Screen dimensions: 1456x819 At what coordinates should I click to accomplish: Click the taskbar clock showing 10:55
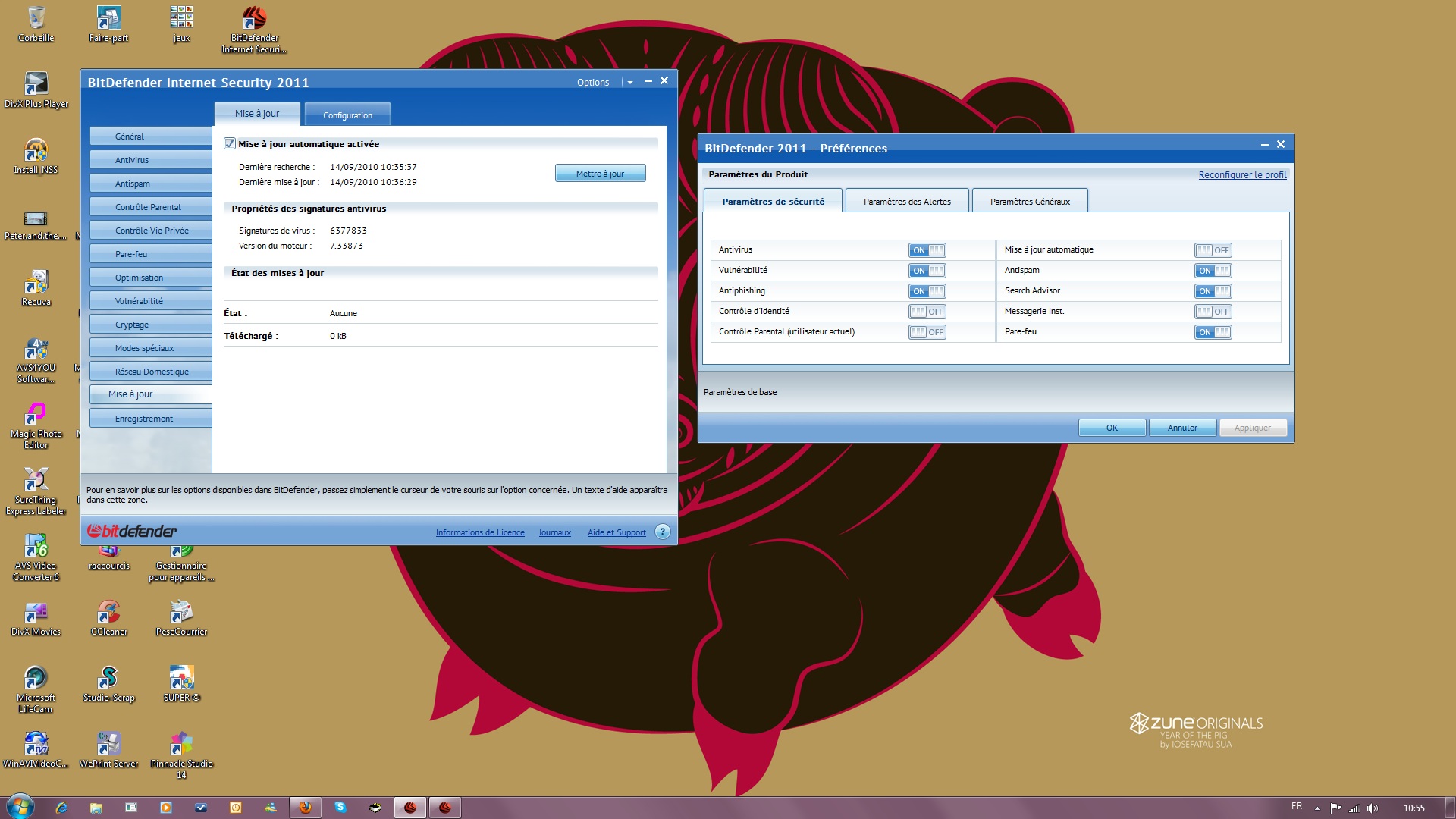coord(1414,808)
